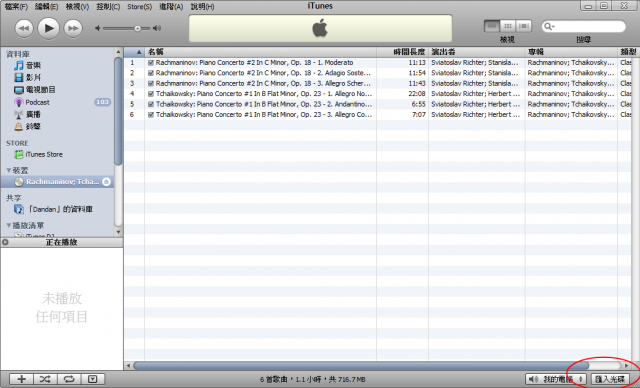Click the 匯入光碟 import CD button
640x388 pixels.
(x=610, y=379)
